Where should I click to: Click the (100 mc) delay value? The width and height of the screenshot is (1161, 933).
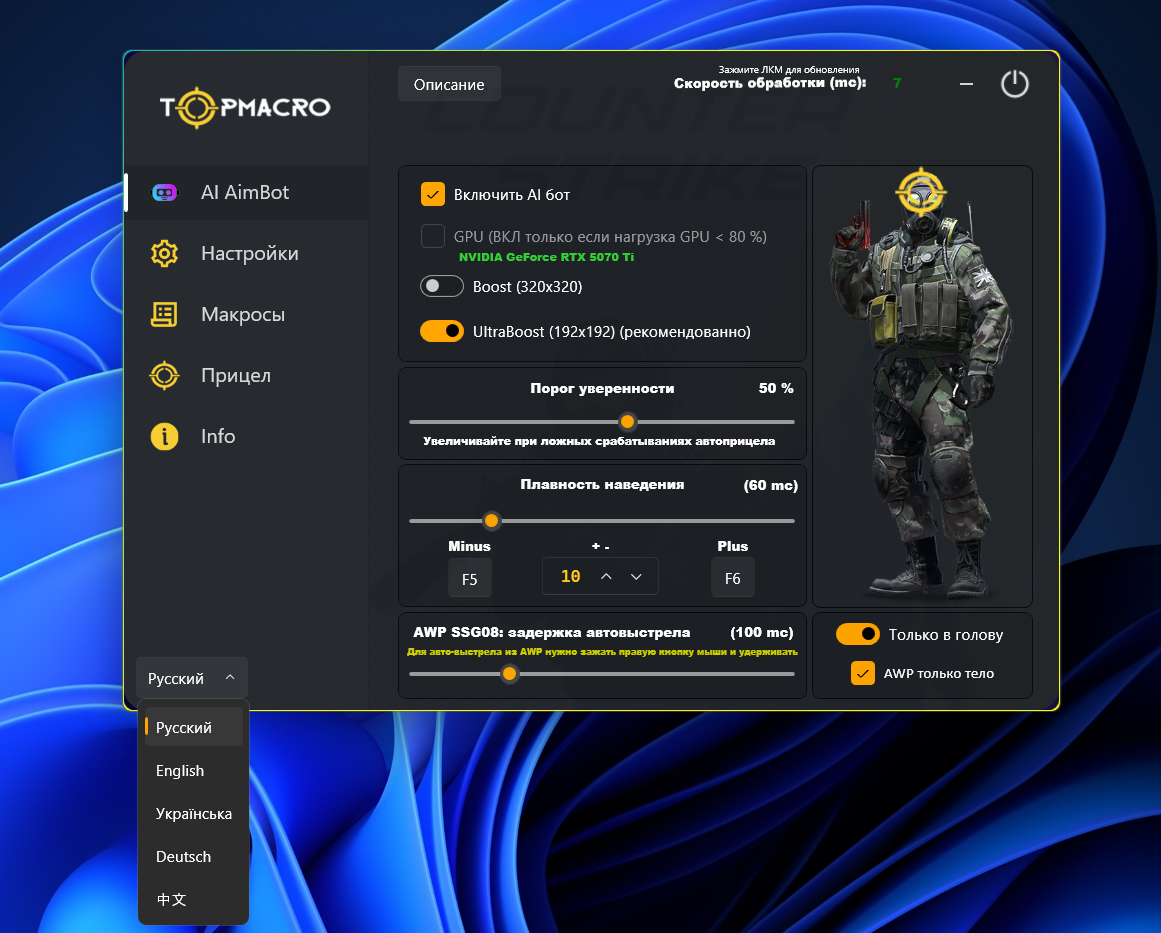(x=762, y=632)
